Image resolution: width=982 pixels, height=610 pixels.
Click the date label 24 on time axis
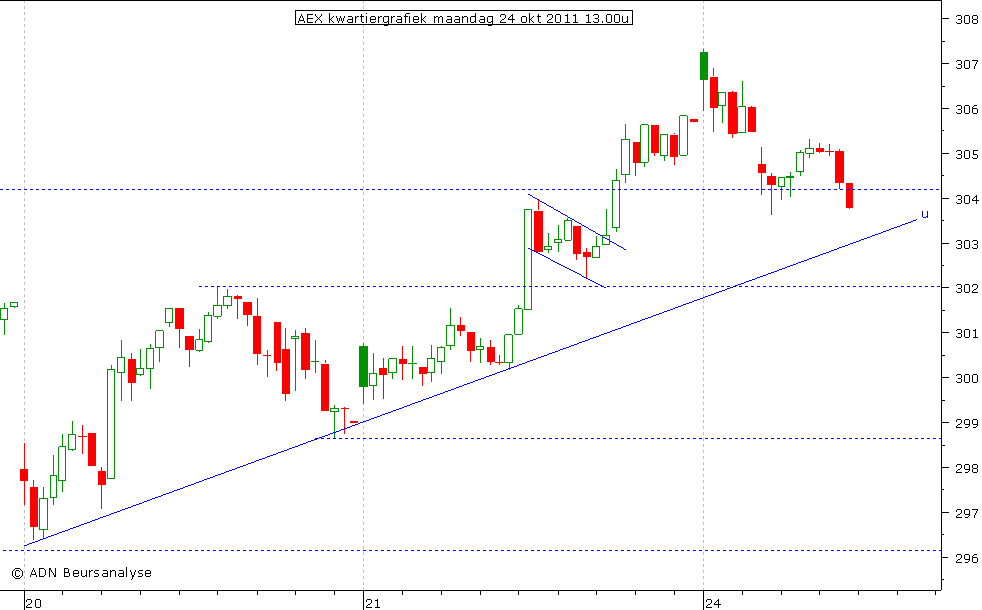[x=713, y=603]
